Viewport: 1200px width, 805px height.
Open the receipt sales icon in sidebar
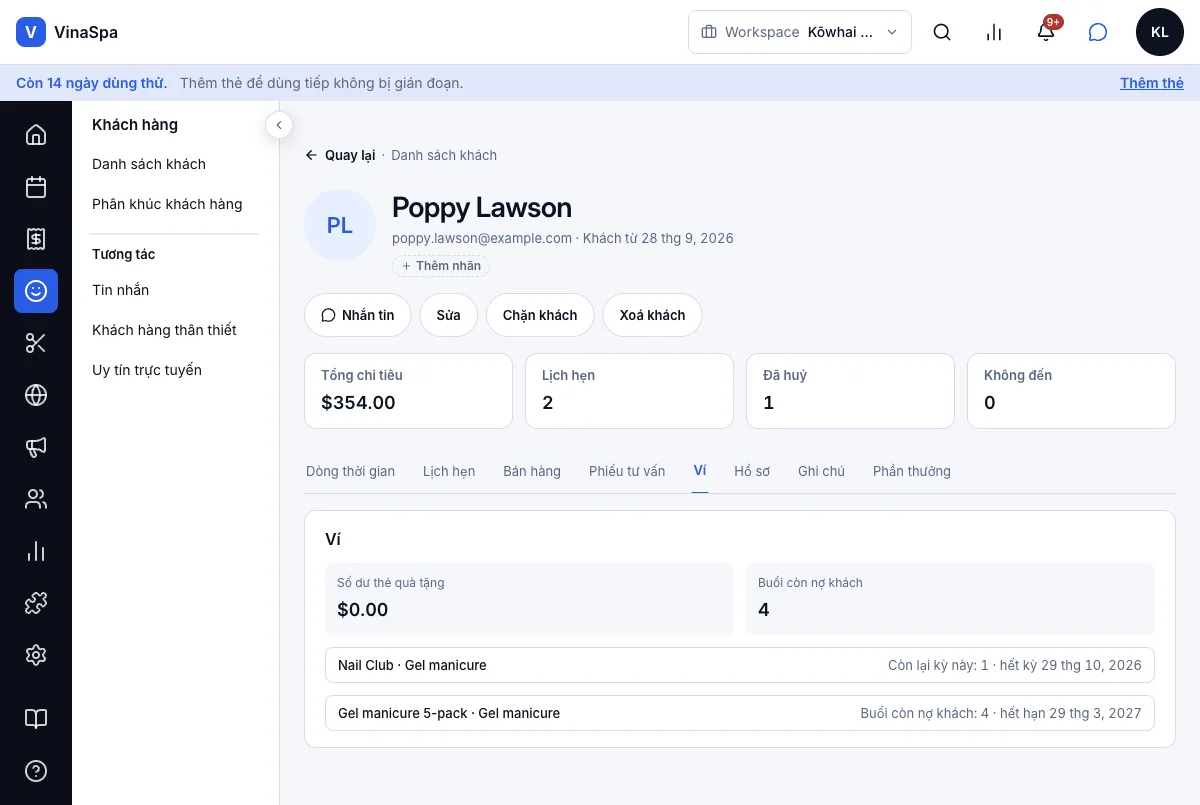36,239
